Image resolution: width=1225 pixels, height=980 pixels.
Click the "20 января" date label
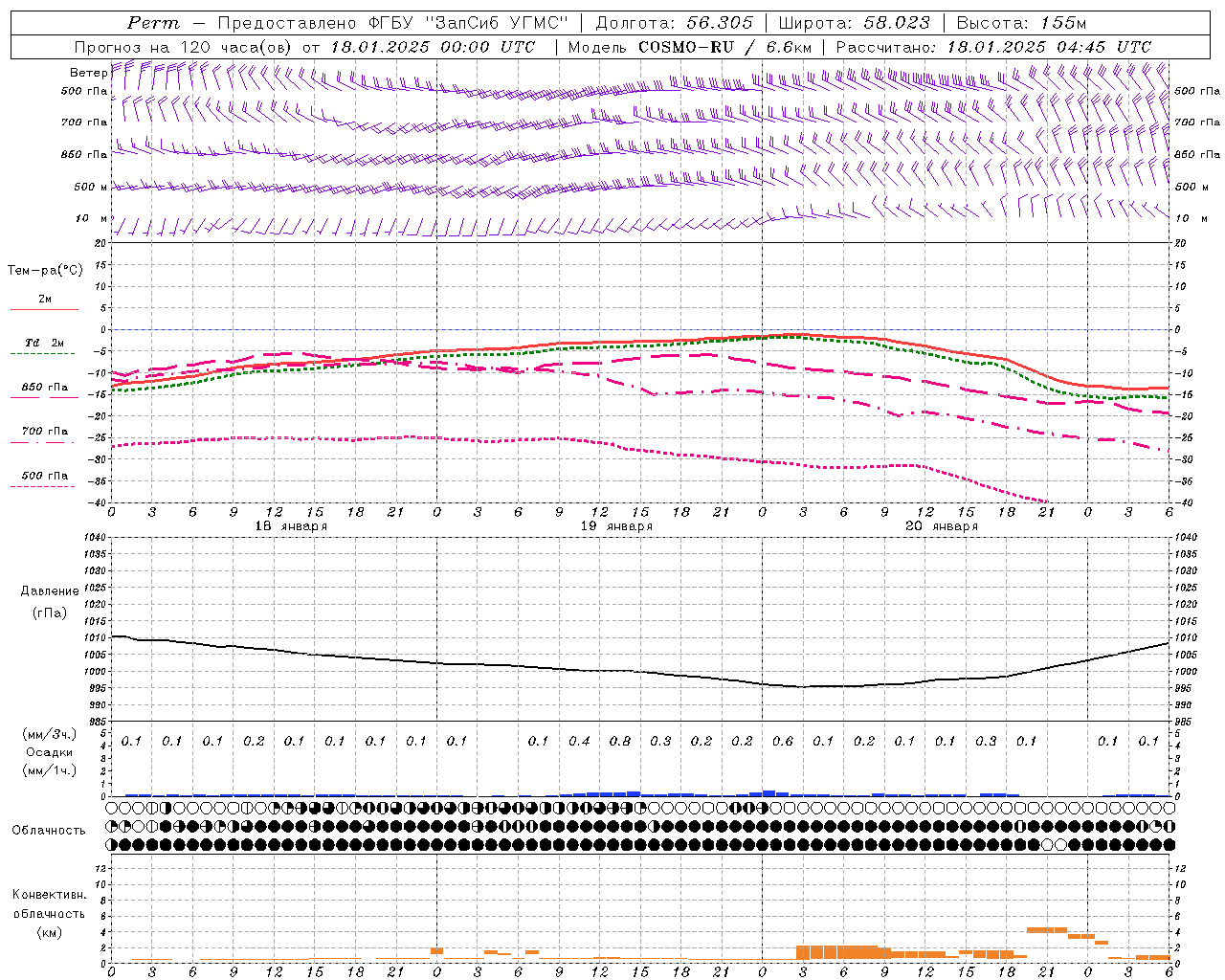click(942, 526)
